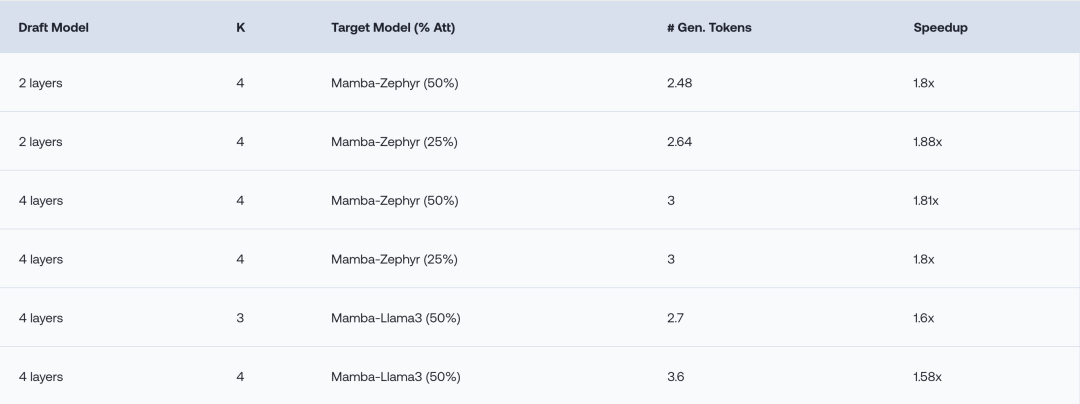1080x404 pixels.
Task: Click Mamba-Llama3 (50%) in the K=3 row
Action: tap(395, 318)
